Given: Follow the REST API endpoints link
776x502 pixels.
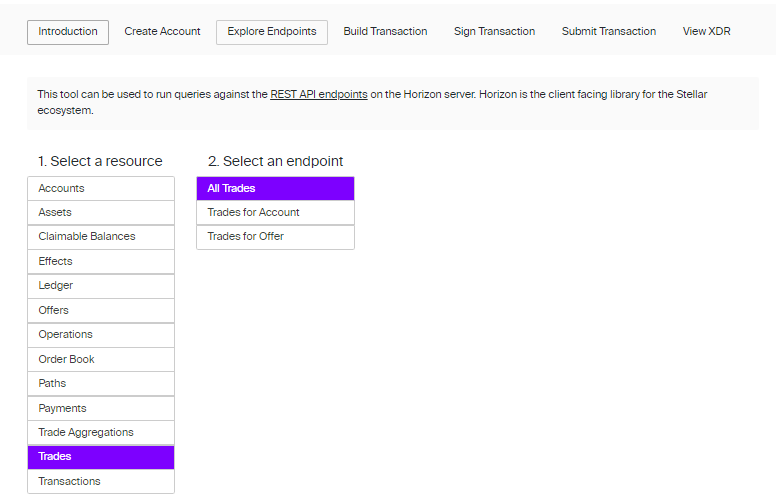Looking at the screenshot, I should click(x=319, y=94).
